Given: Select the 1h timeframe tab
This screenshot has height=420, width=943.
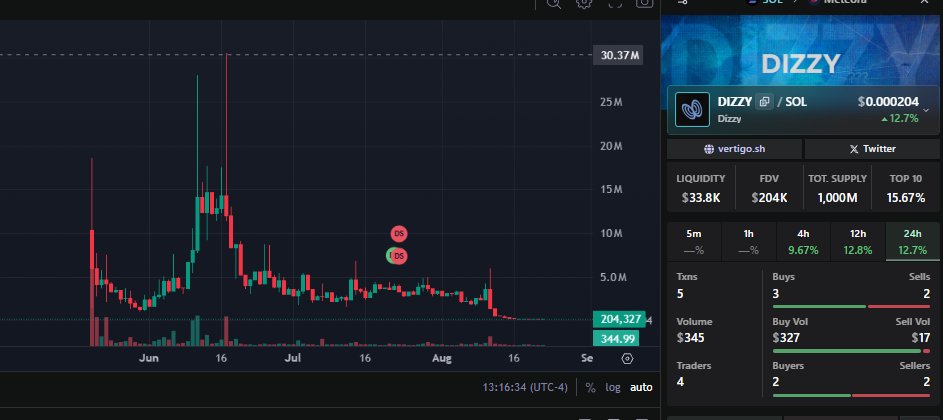Looking at the screenshot, I should pos(749,242).
